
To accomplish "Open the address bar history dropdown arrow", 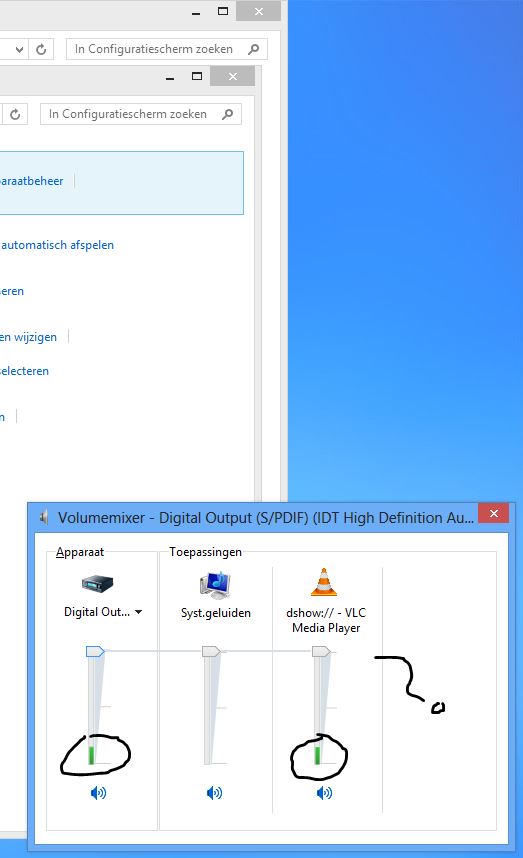I will point(20,49).
